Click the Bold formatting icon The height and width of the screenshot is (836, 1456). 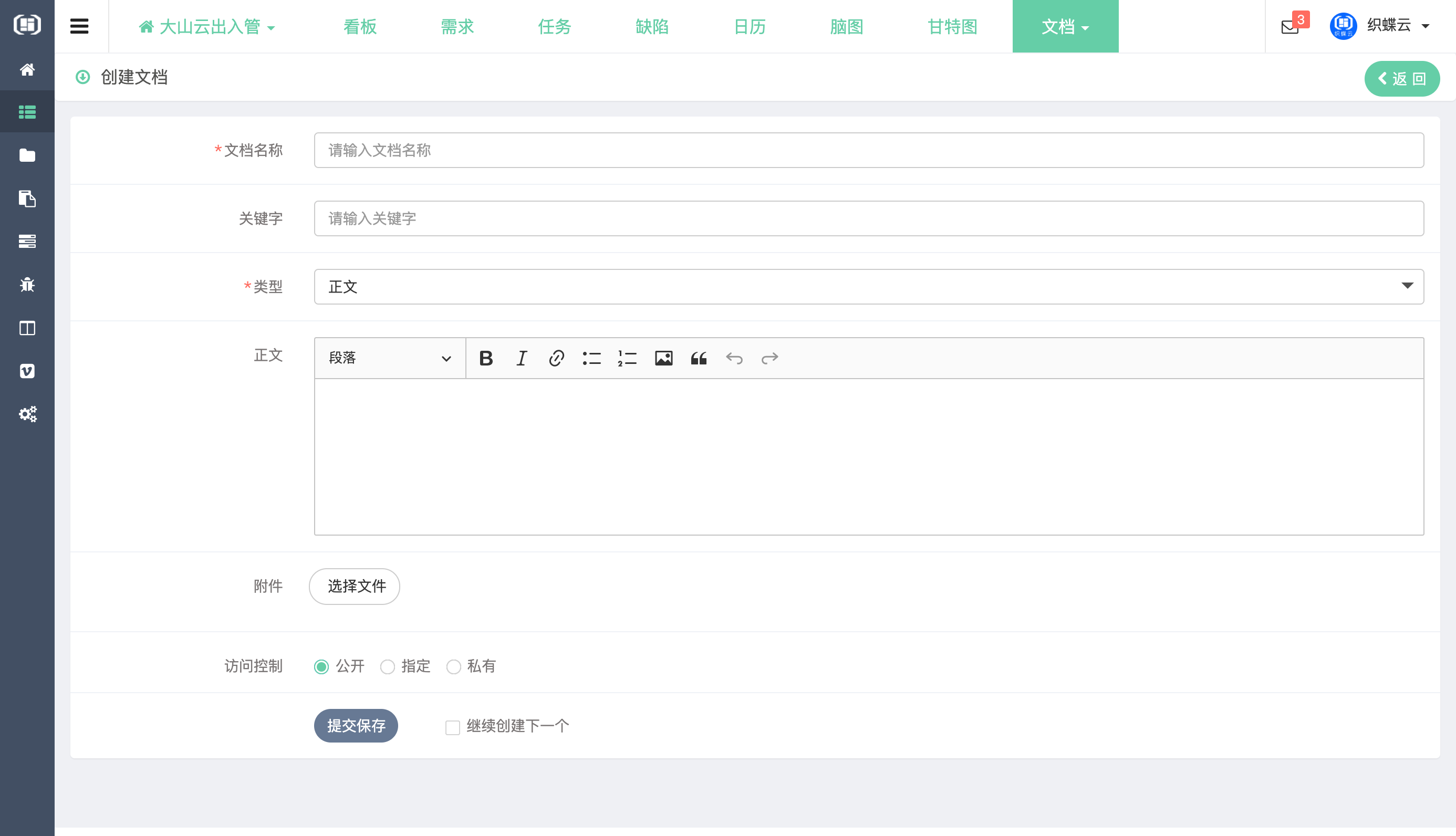486,358
